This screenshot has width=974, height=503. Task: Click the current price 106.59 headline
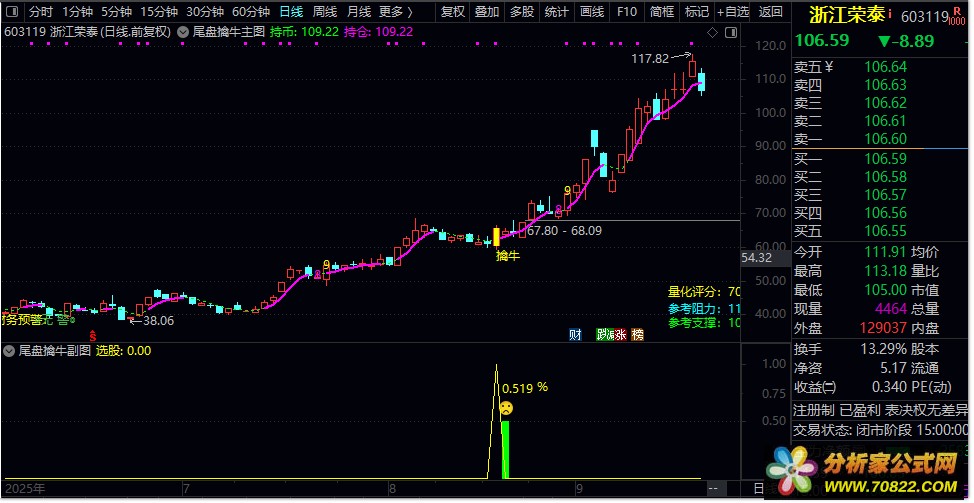pos(822,41)
